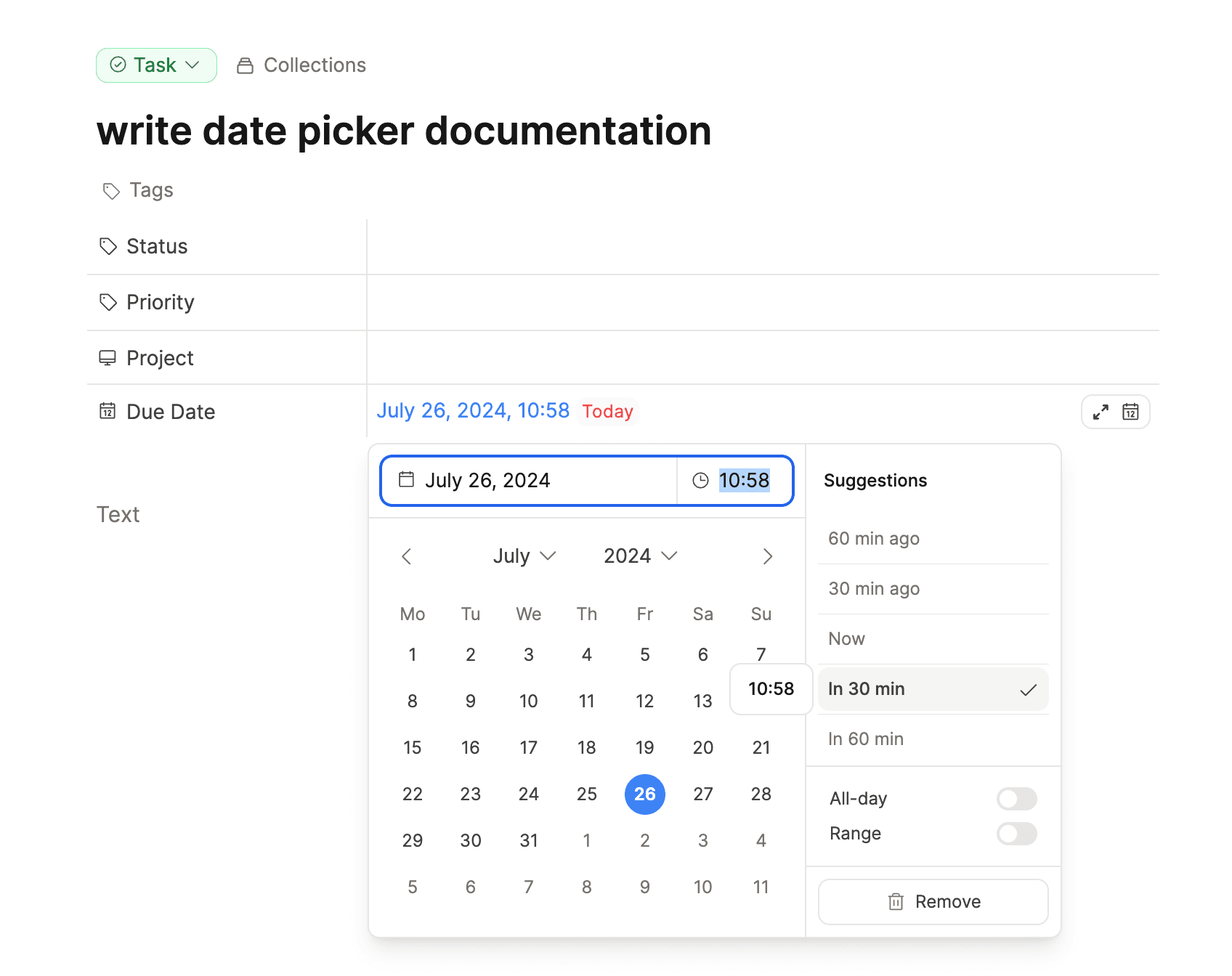Click the clock icon beside the time field

point(700,480)
